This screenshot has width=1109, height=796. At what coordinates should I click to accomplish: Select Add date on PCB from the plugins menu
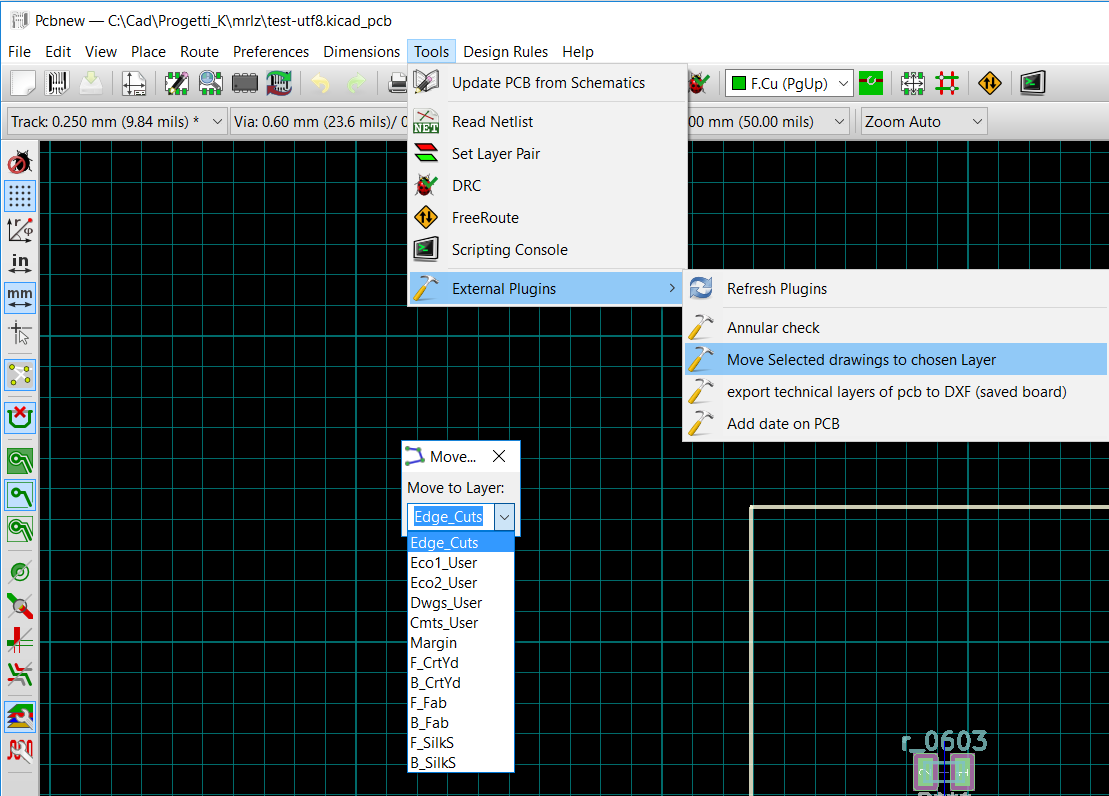[x=780, y=423]
